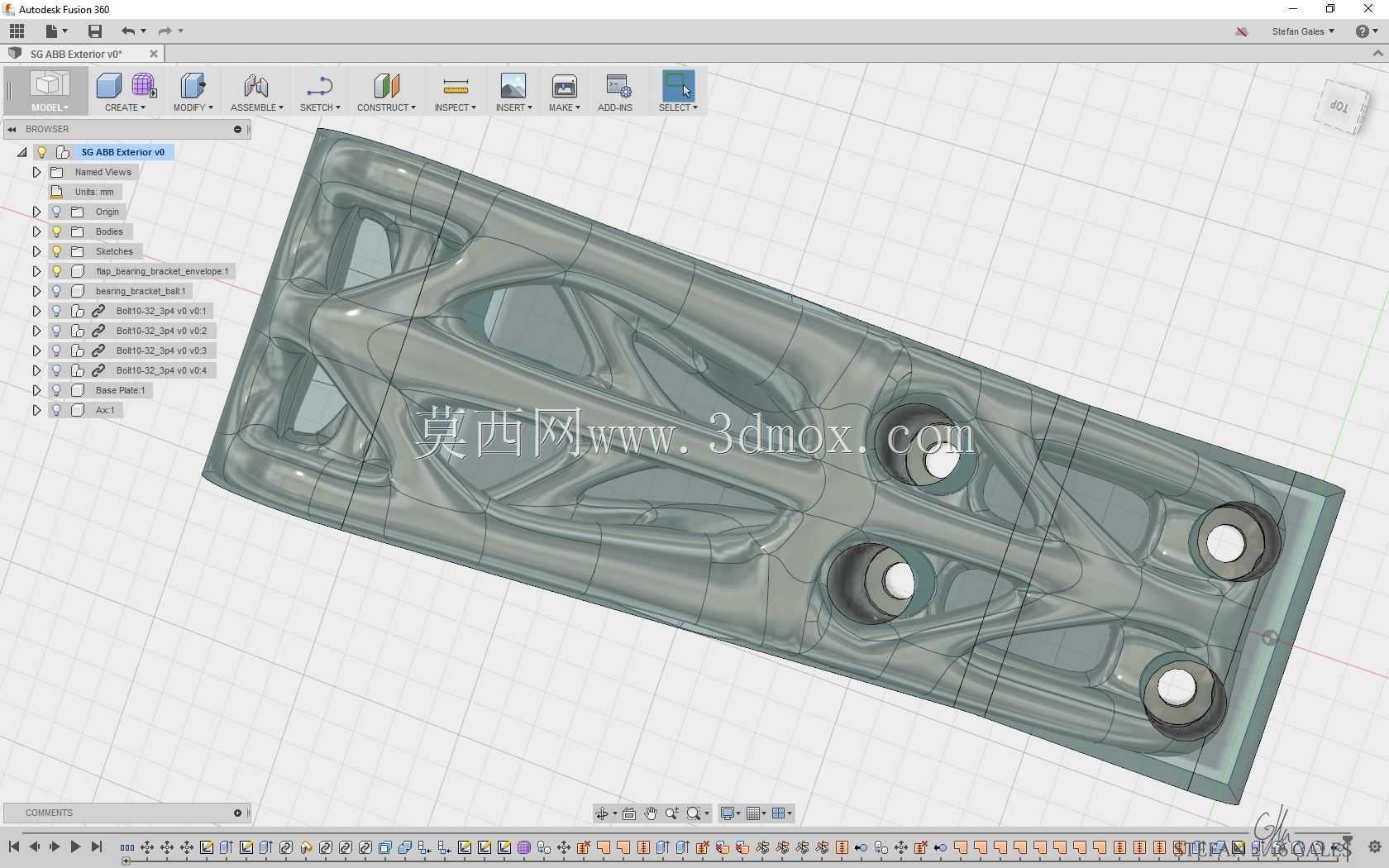This screenshot has height=868, width=1389.
Task: Select the Modify press-pull icon
Action: pyautogui.click(x=193, y=85)
